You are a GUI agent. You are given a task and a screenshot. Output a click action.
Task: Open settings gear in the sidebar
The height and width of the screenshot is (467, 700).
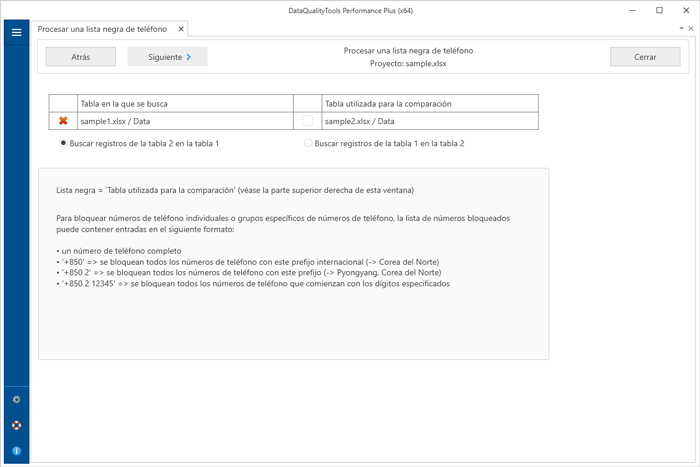tap(17, 400)
